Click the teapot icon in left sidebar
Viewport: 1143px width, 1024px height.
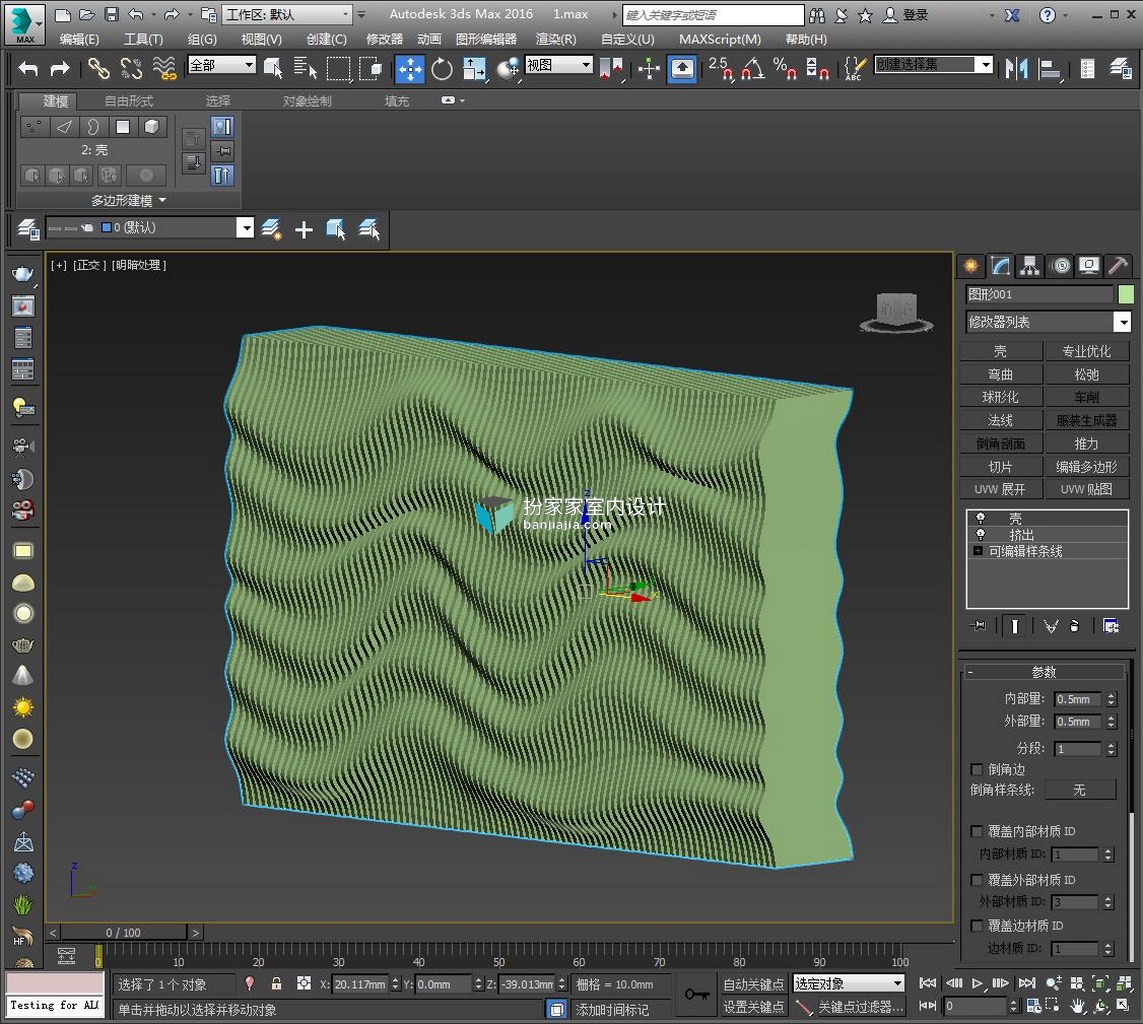pyautogui.click(x=23, y=273)
